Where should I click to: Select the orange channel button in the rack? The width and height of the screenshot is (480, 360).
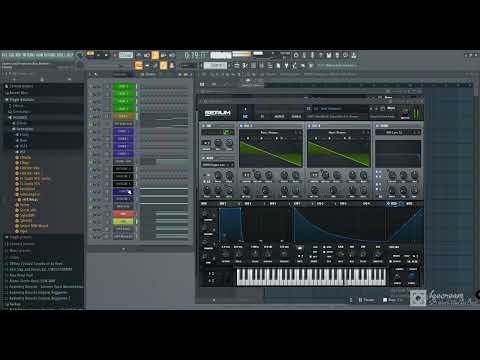coord(123,116)
